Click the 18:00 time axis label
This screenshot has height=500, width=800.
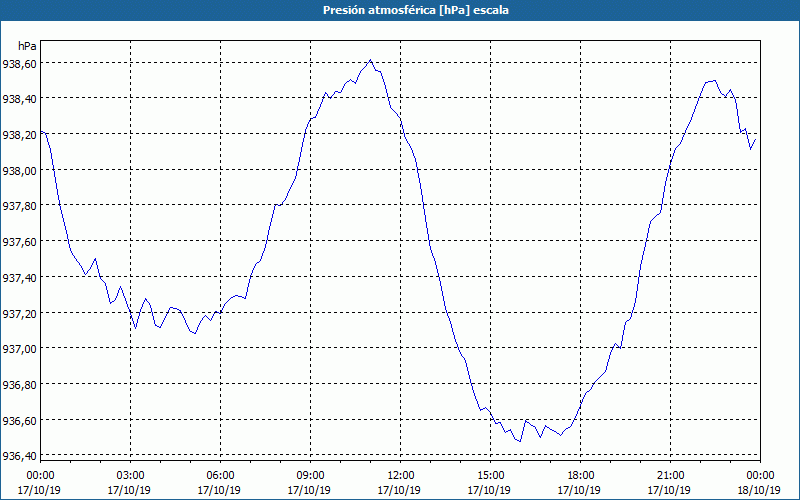[581, 476]
